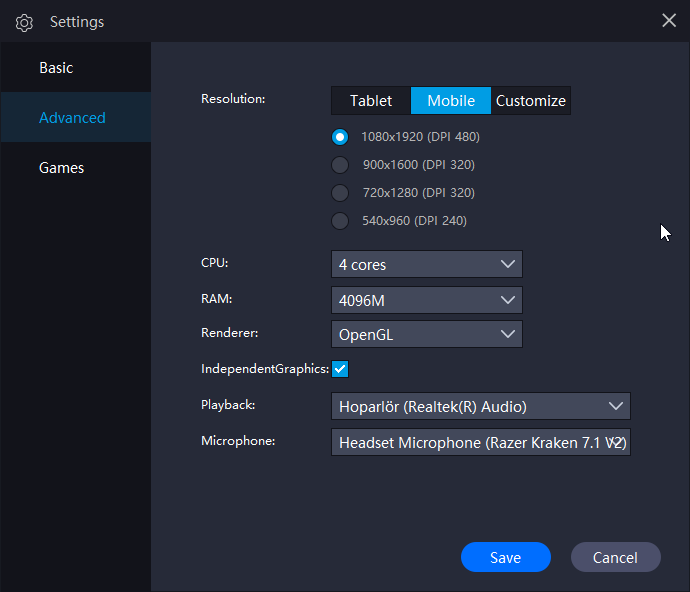The width and height of the screenshot is (690, 592).
Task: Open the Playback device dropdown
Action: coord(481,406)
